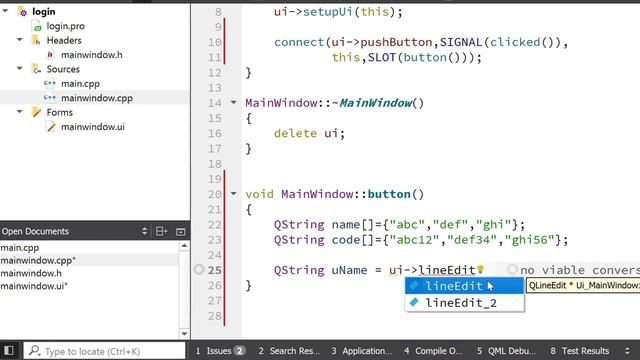Click the lightbulb refactor hint on line 25
This screenshot has width=640, height=360.
click(480, 269)
